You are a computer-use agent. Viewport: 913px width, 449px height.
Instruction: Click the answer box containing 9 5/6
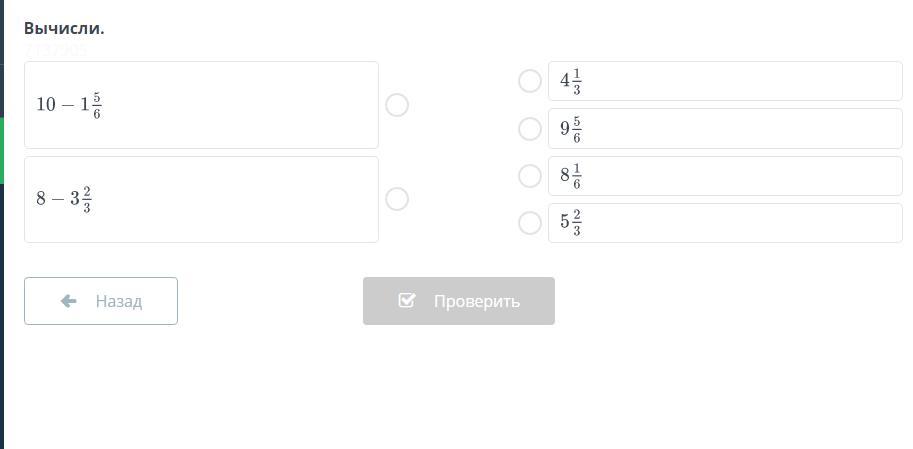tap(724, 128)
